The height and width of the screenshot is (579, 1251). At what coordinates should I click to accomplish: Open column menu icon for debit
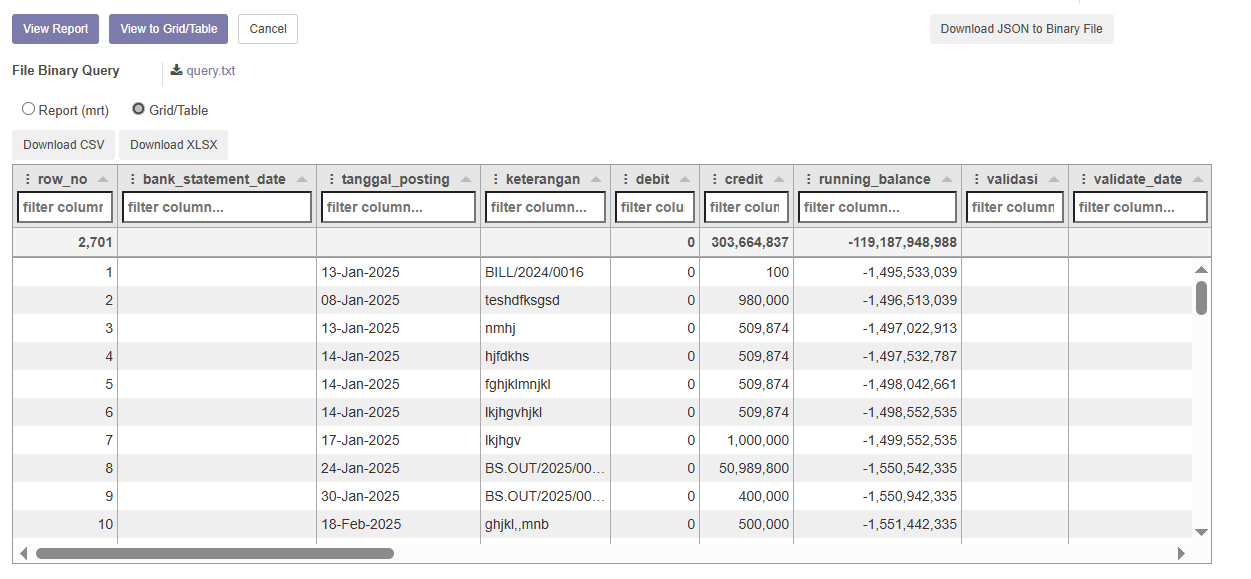pos(625,180)
